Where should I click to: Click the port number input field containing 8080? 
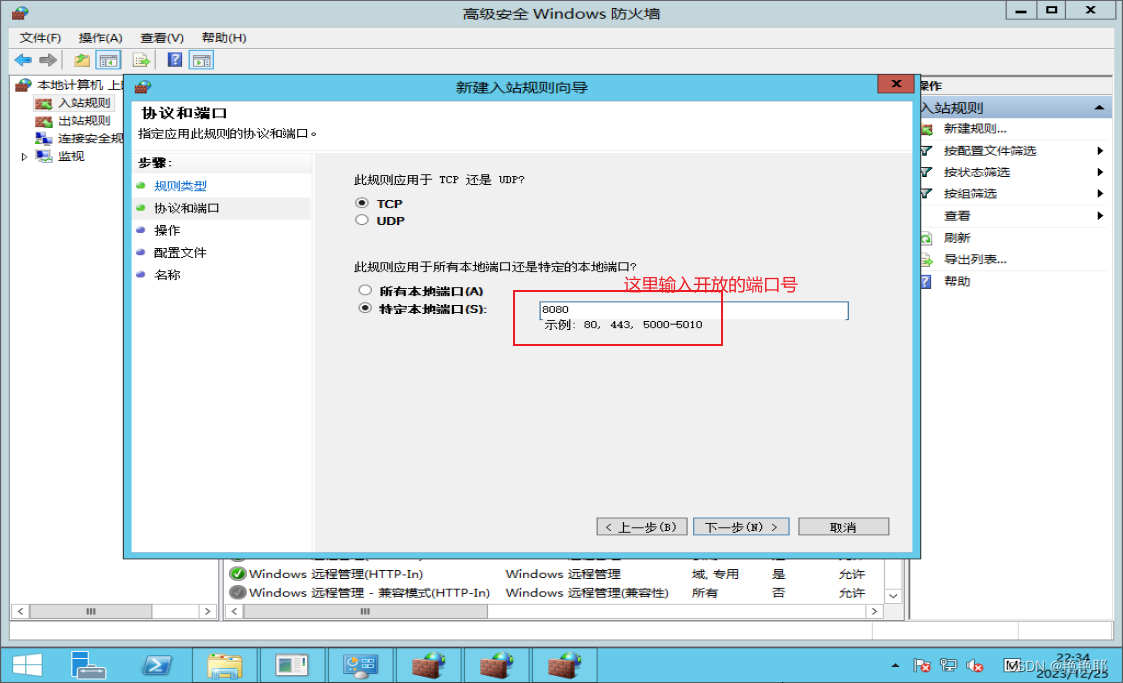tap(693, 310)
